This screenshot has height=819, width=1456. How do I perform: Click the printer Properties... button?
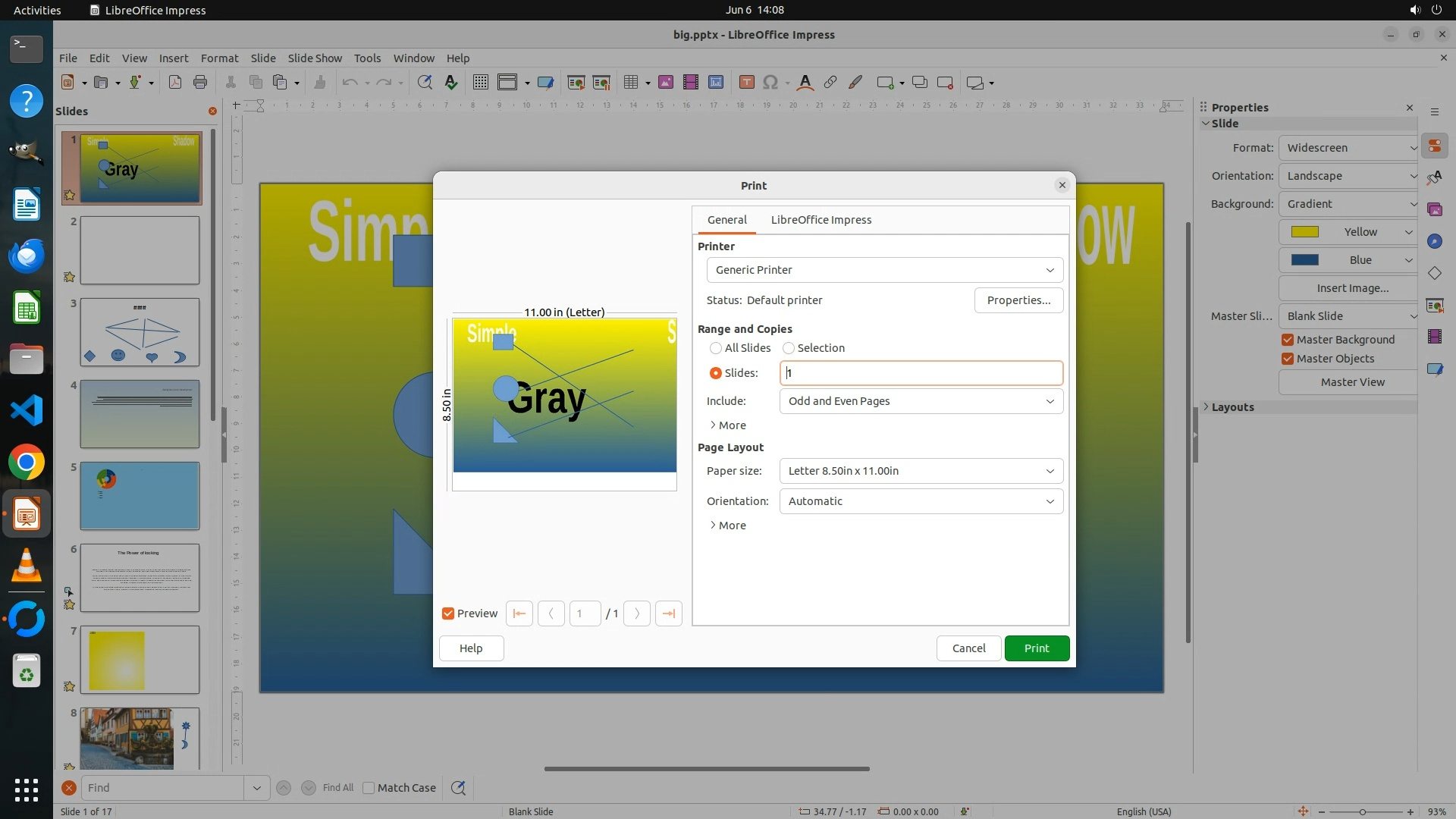point(1018,300)
